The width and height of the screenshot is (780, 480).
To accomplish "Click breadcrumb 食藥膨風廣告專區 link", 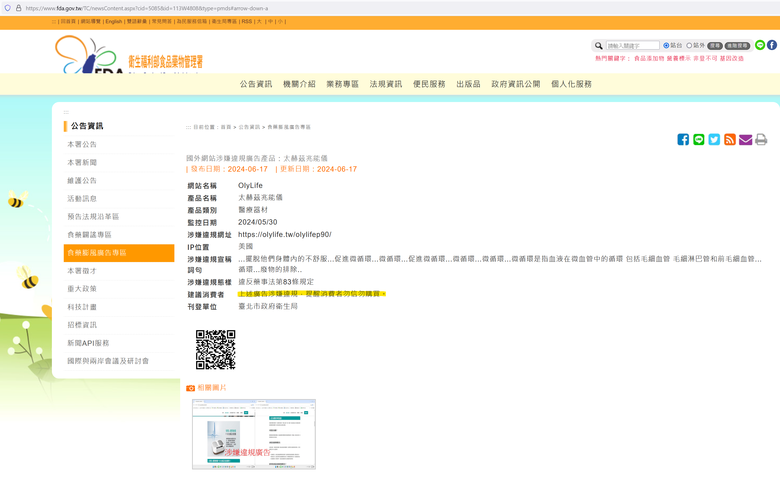I will pyautogui.click(x=289, y=127).
